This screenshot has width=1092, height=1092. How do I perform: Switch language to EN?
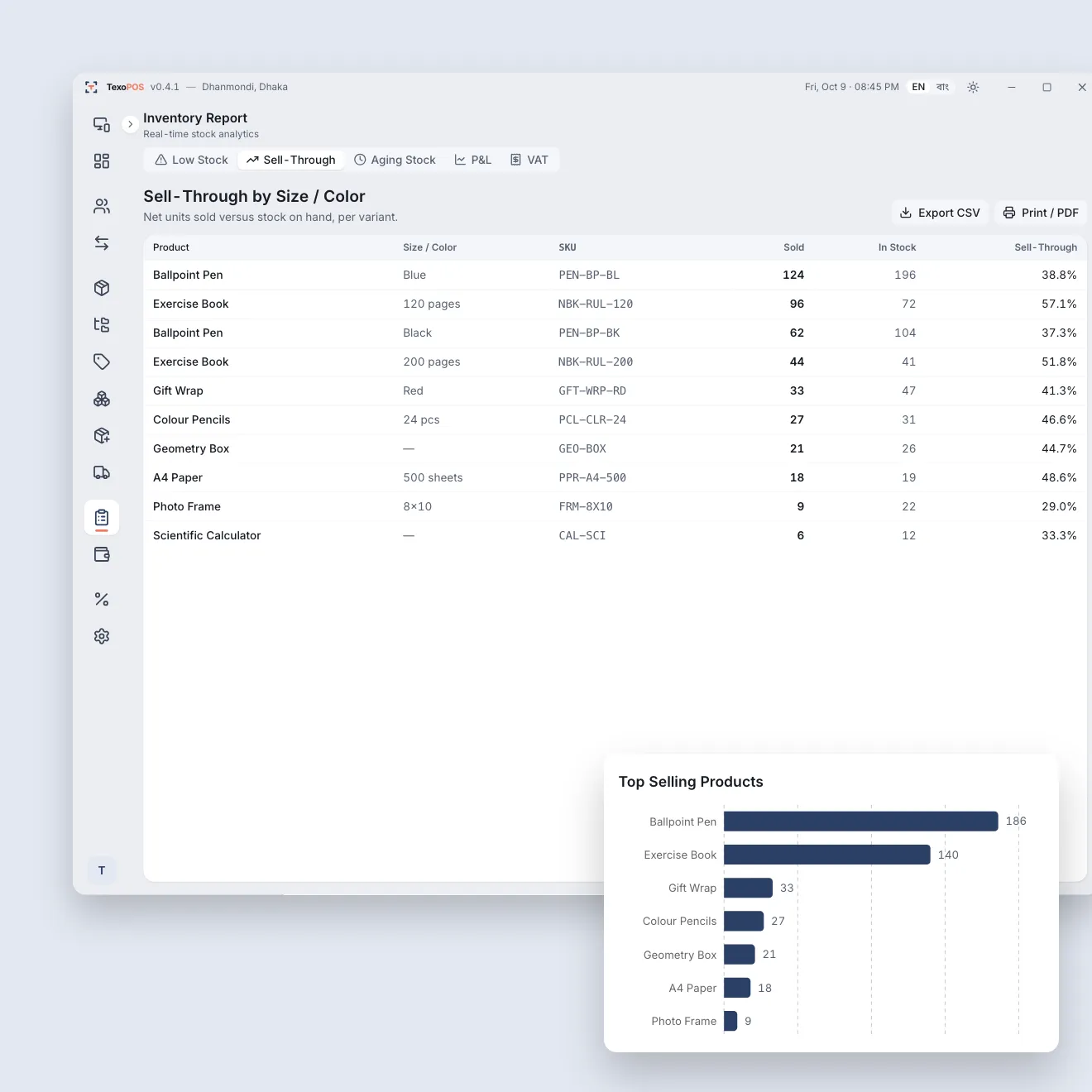pos(918,87)
